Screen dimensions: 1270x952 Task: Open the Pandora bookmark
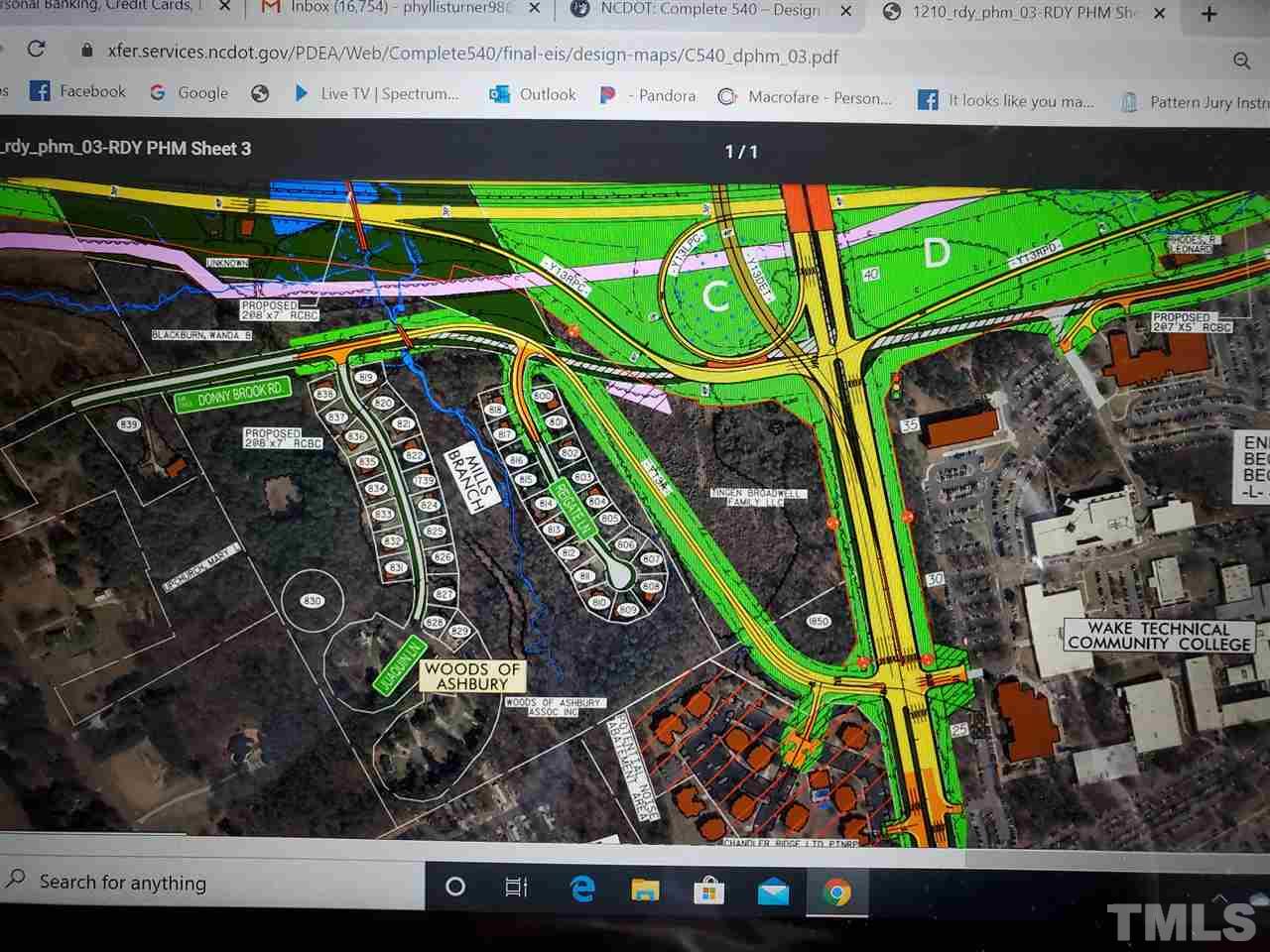648,95
